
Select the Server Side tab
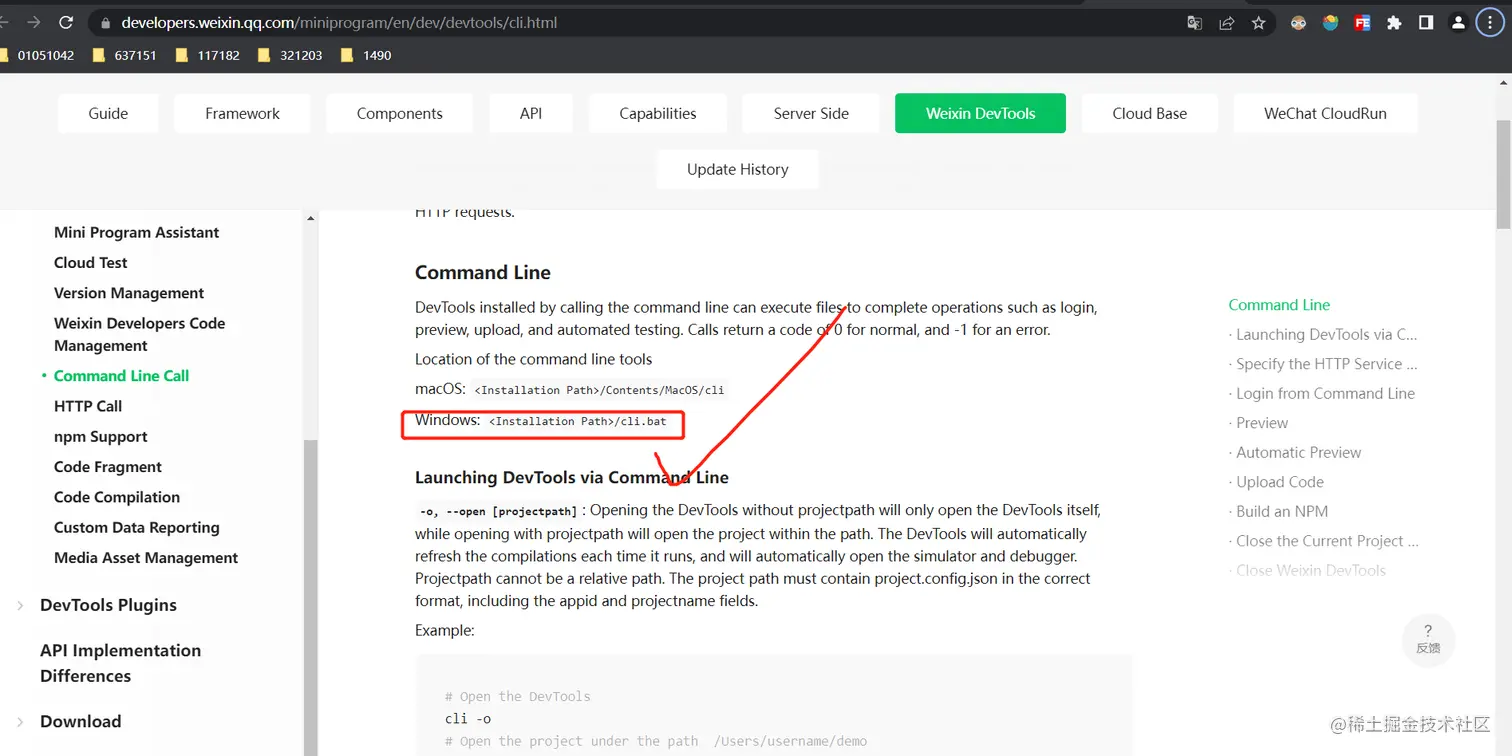tap(811, 113)
